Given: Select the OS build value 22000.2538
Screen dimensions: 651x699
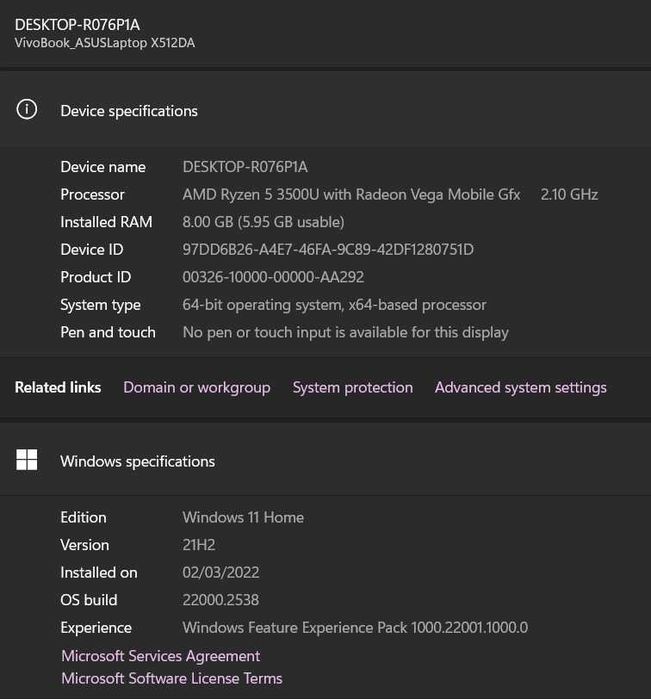Looking at the screenshot, I should [221, 600].
